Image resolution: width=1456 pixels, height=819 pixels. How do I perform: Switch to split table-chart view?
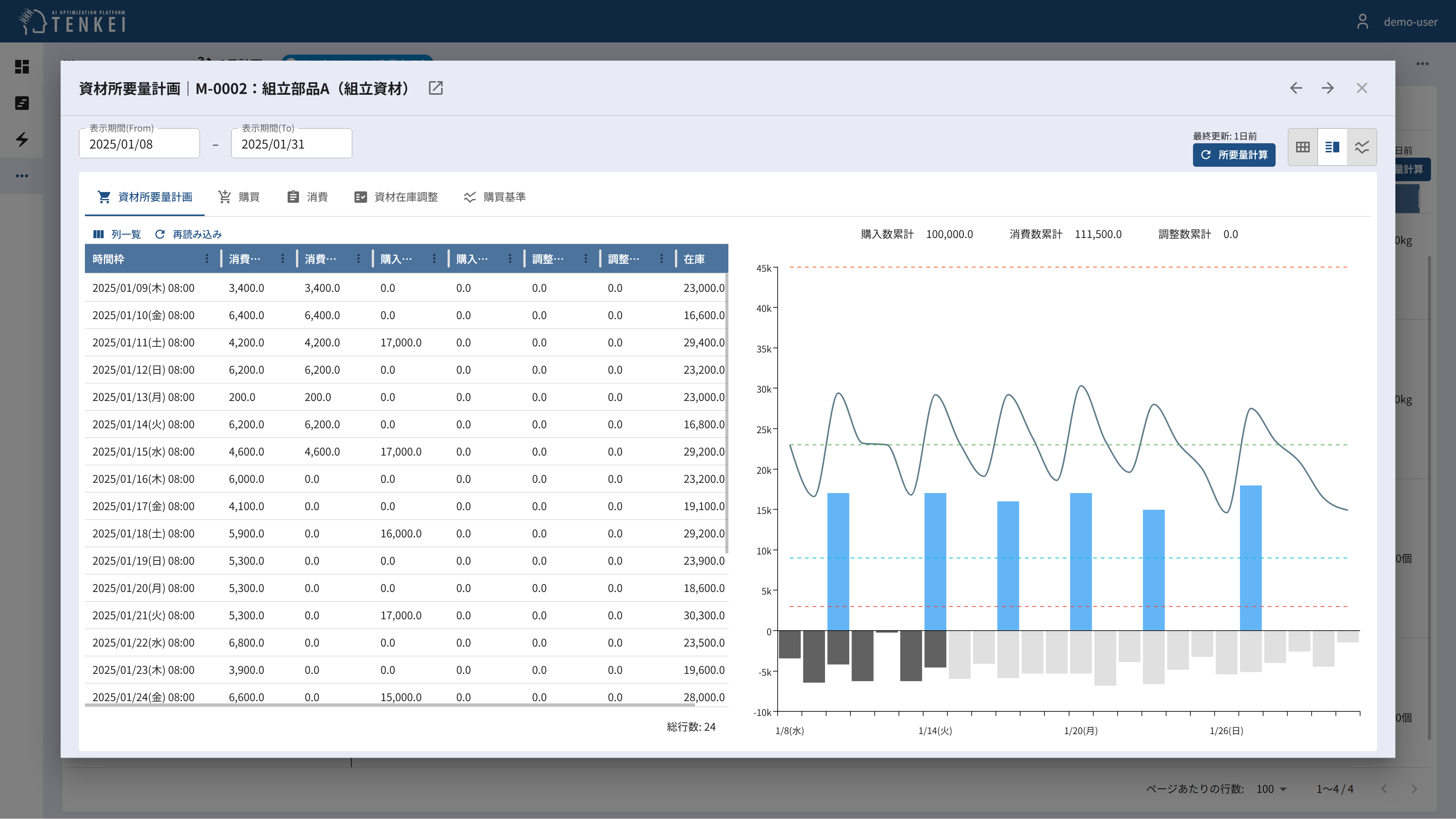pyautogui.click(x=1332, y=147)
